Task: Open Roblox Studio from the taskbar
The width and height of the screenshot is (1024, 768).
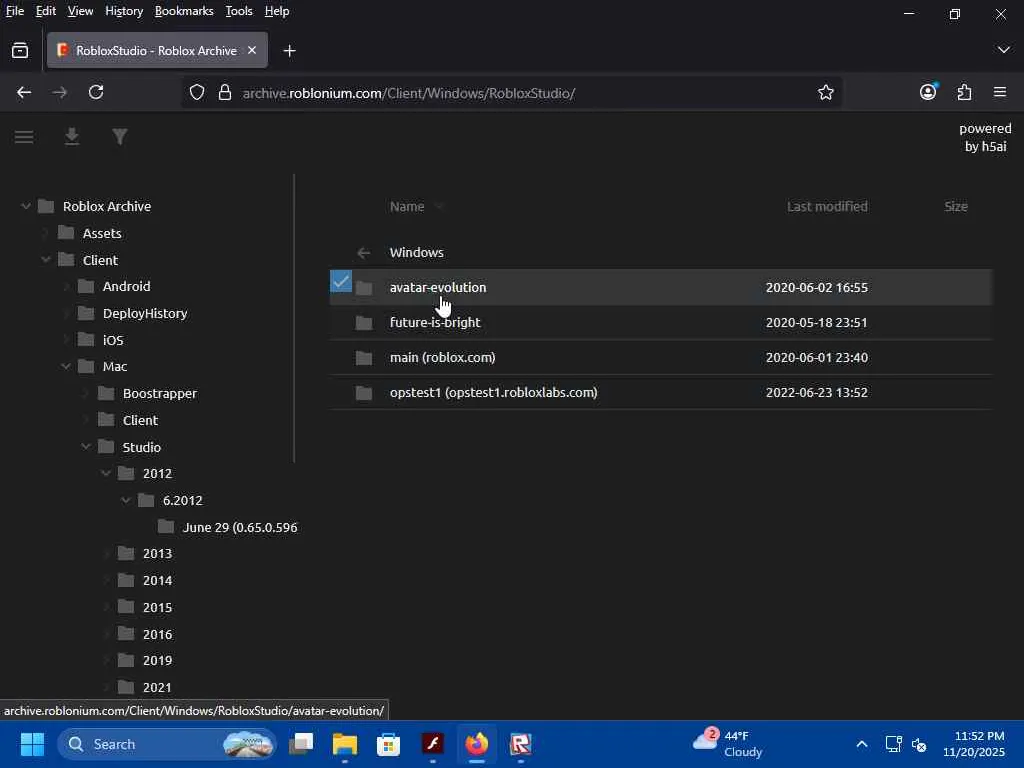Action: [520, 744]
